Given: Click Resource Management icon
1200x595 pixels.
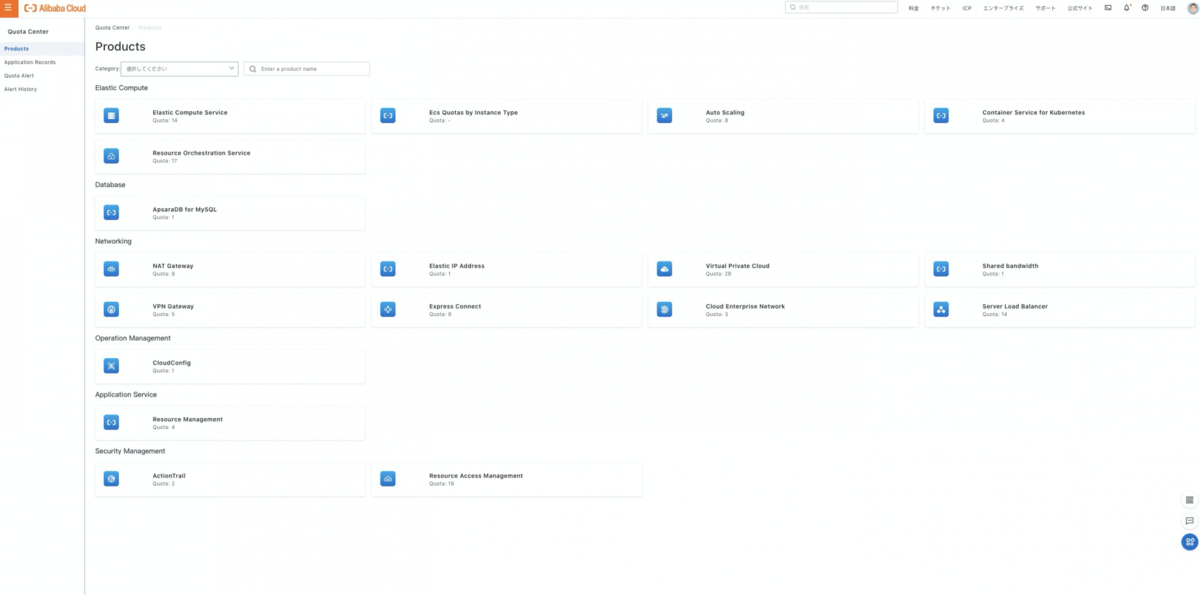Looking at the screenshot, I should (x=112, y=422).
